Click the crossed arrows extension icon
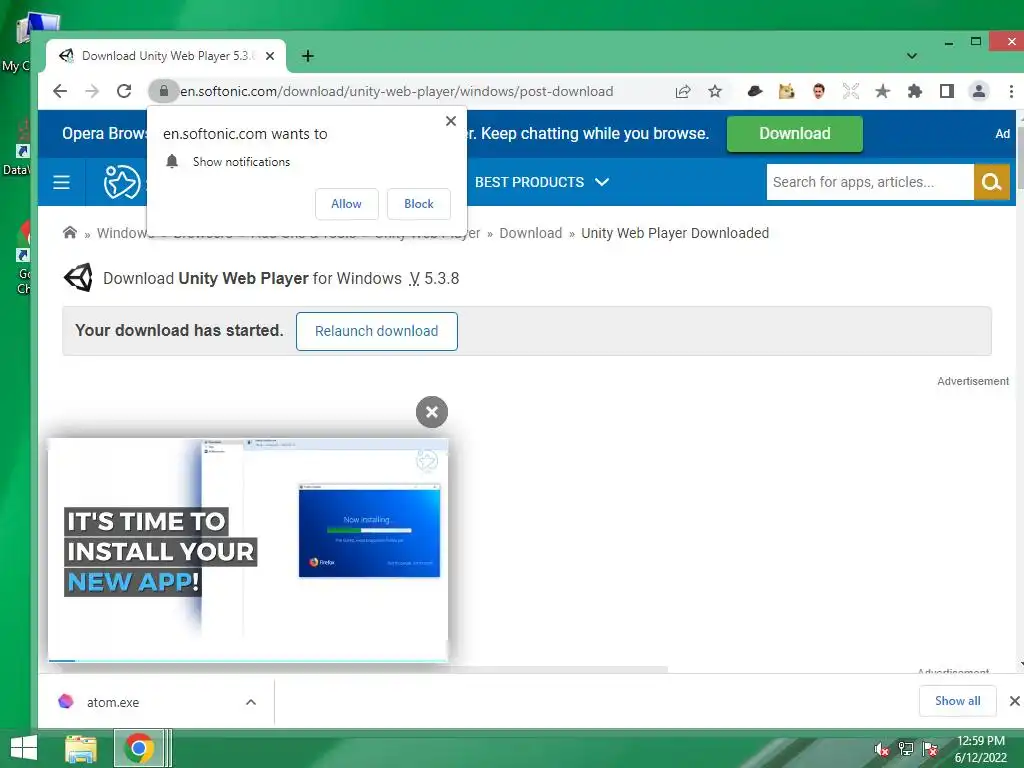Image resolution: width=1024 pixels, height=768 pixels. pyautogui.click(x=851, y=91)
